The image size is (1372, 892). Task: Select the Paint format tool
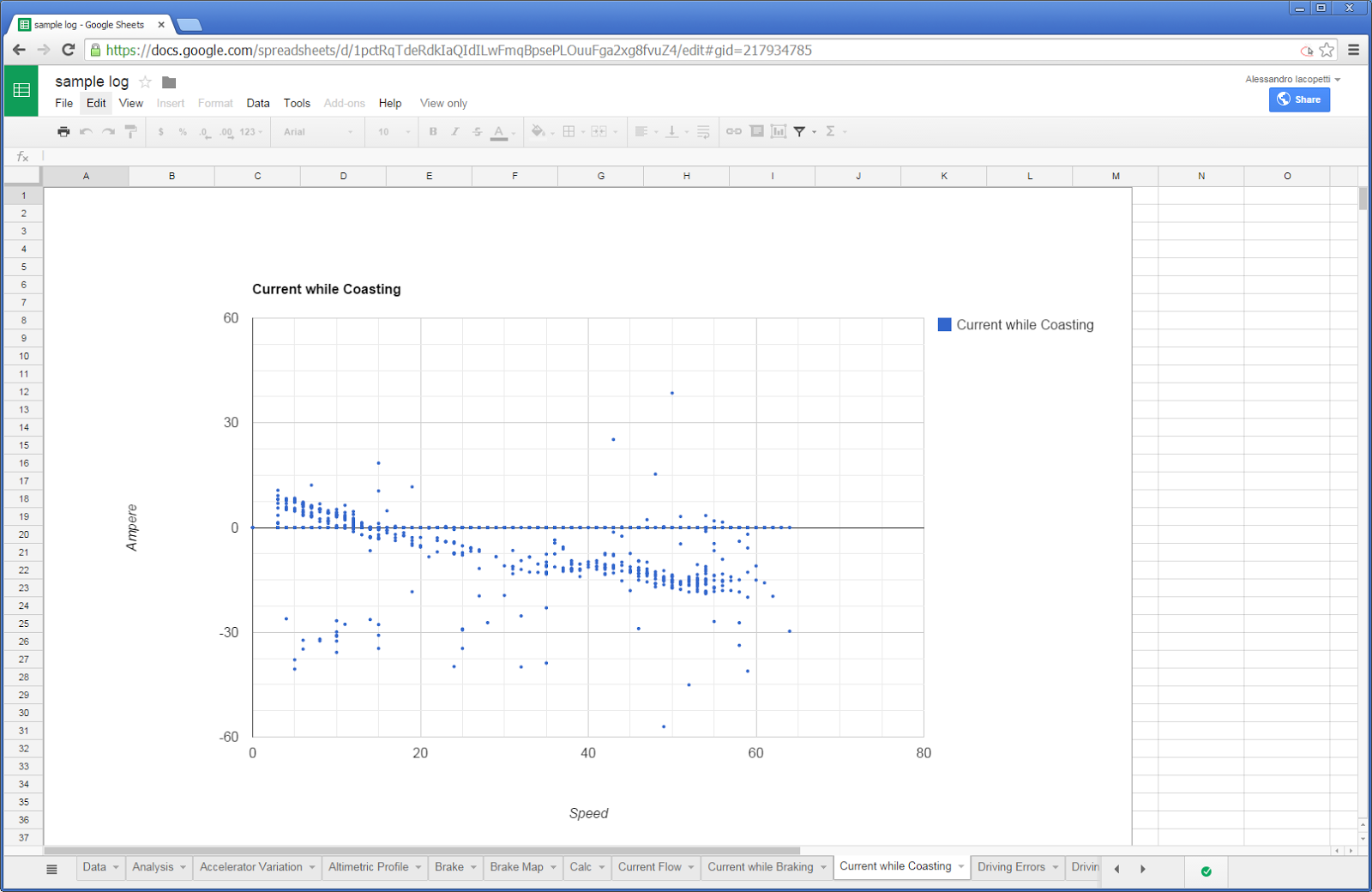pos(129,131)
